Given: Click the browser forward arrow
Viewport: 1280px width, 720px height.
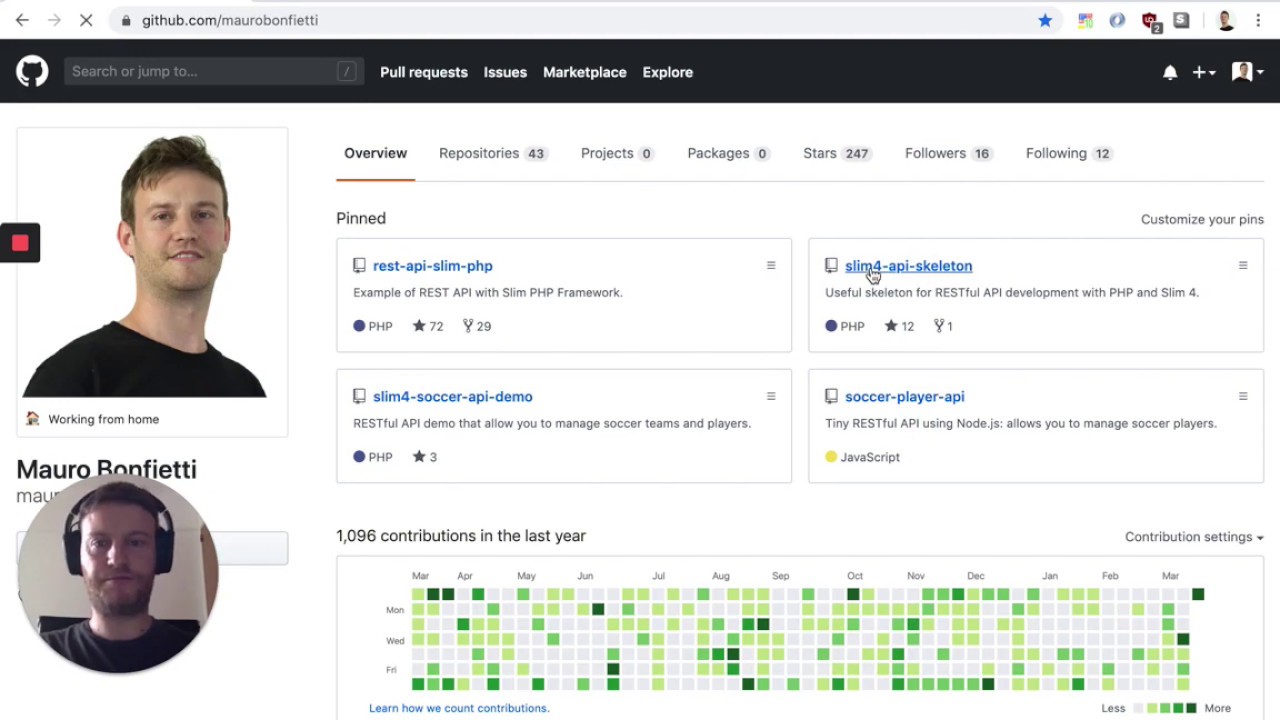Looking at the screenshot, I should point(54,20).
